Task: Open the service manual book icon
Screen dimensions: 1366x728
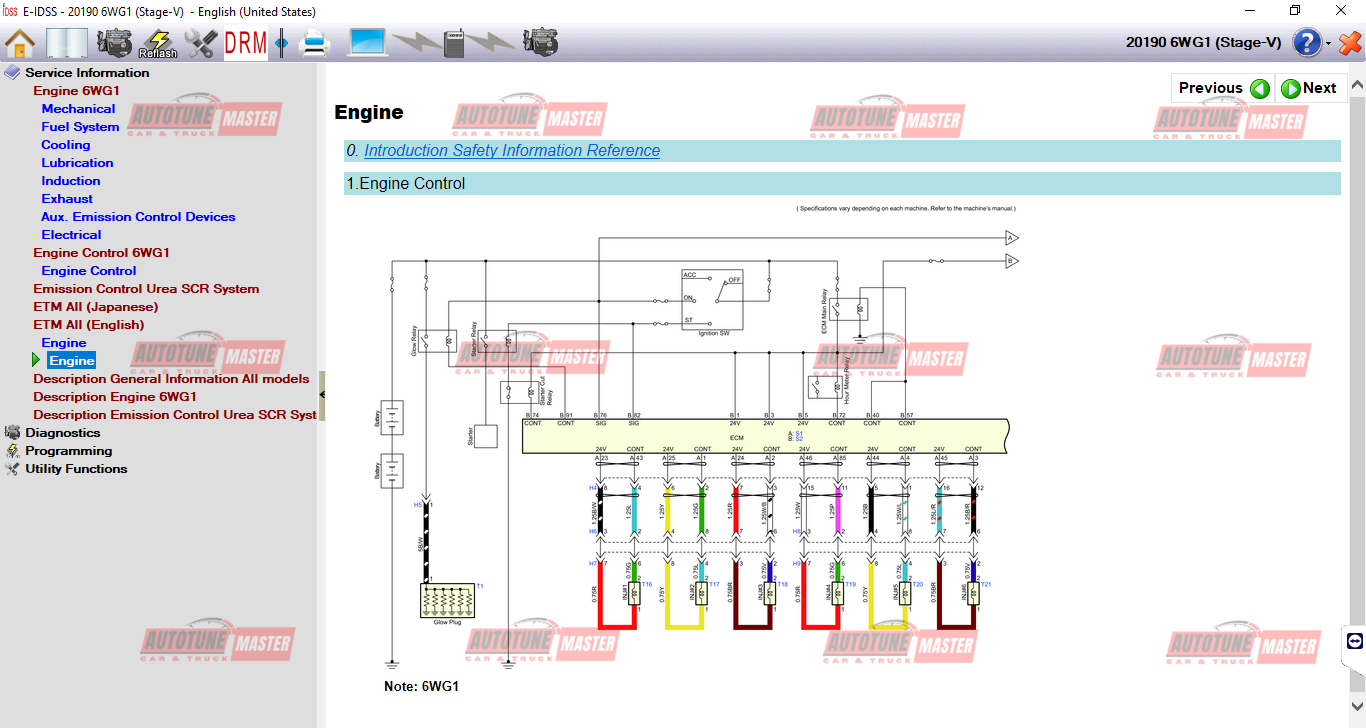Action: pos(67,43)
